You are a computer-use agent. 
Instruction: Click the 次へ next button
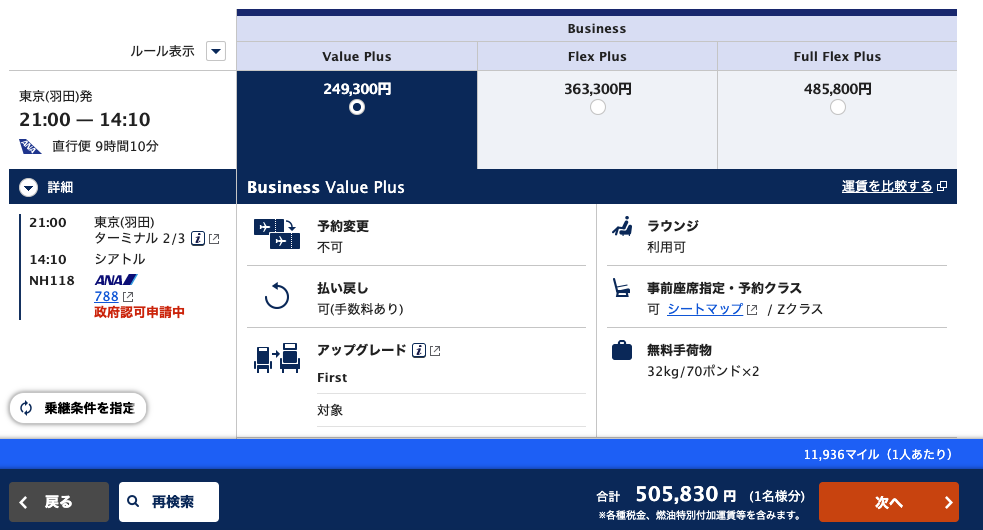click(x=888, y=502)
